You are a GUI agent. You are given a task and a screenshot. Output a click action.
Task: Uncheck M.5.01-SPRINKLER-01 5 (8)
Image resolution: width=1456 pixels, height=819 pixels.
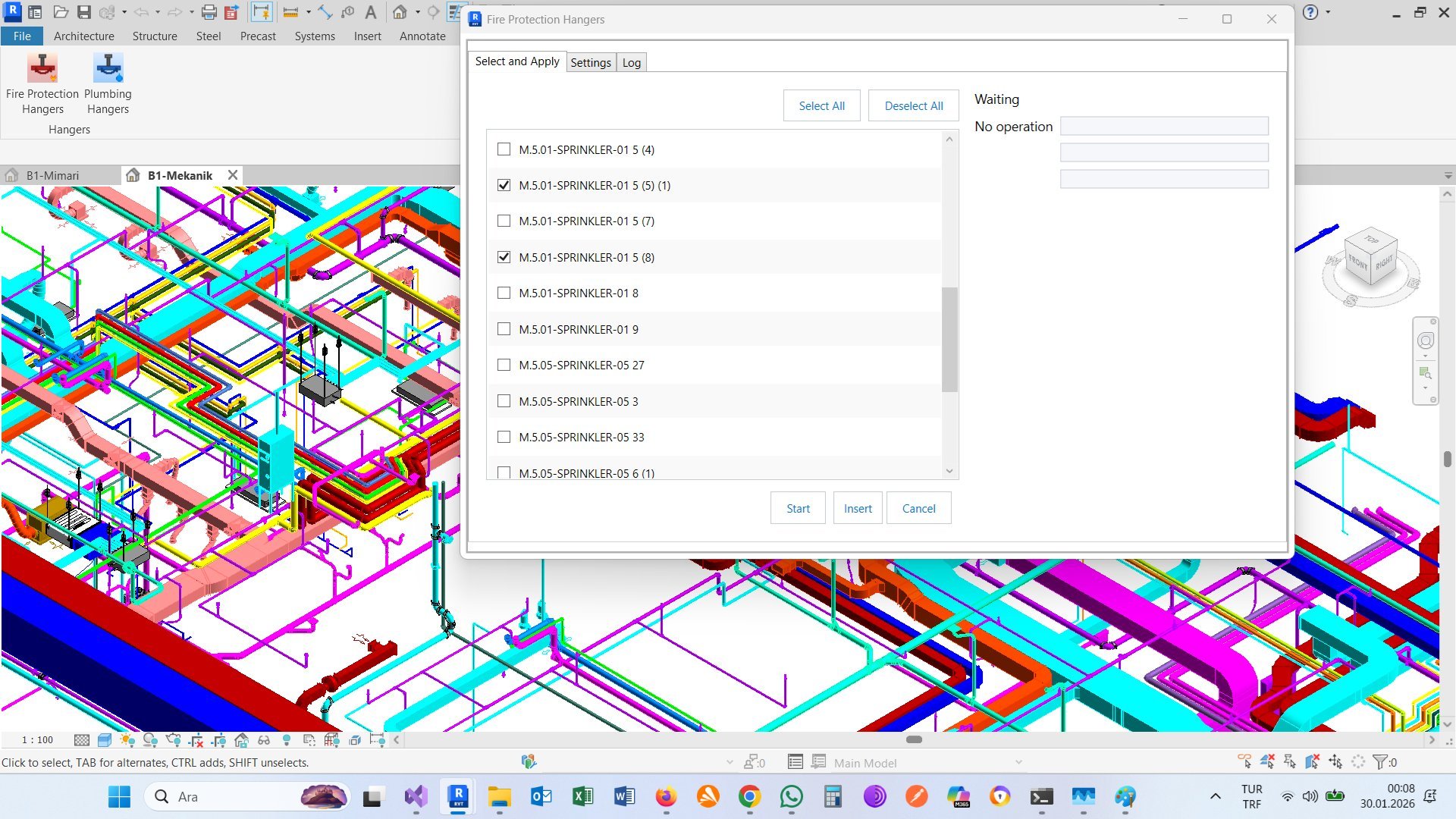(504, 257)
